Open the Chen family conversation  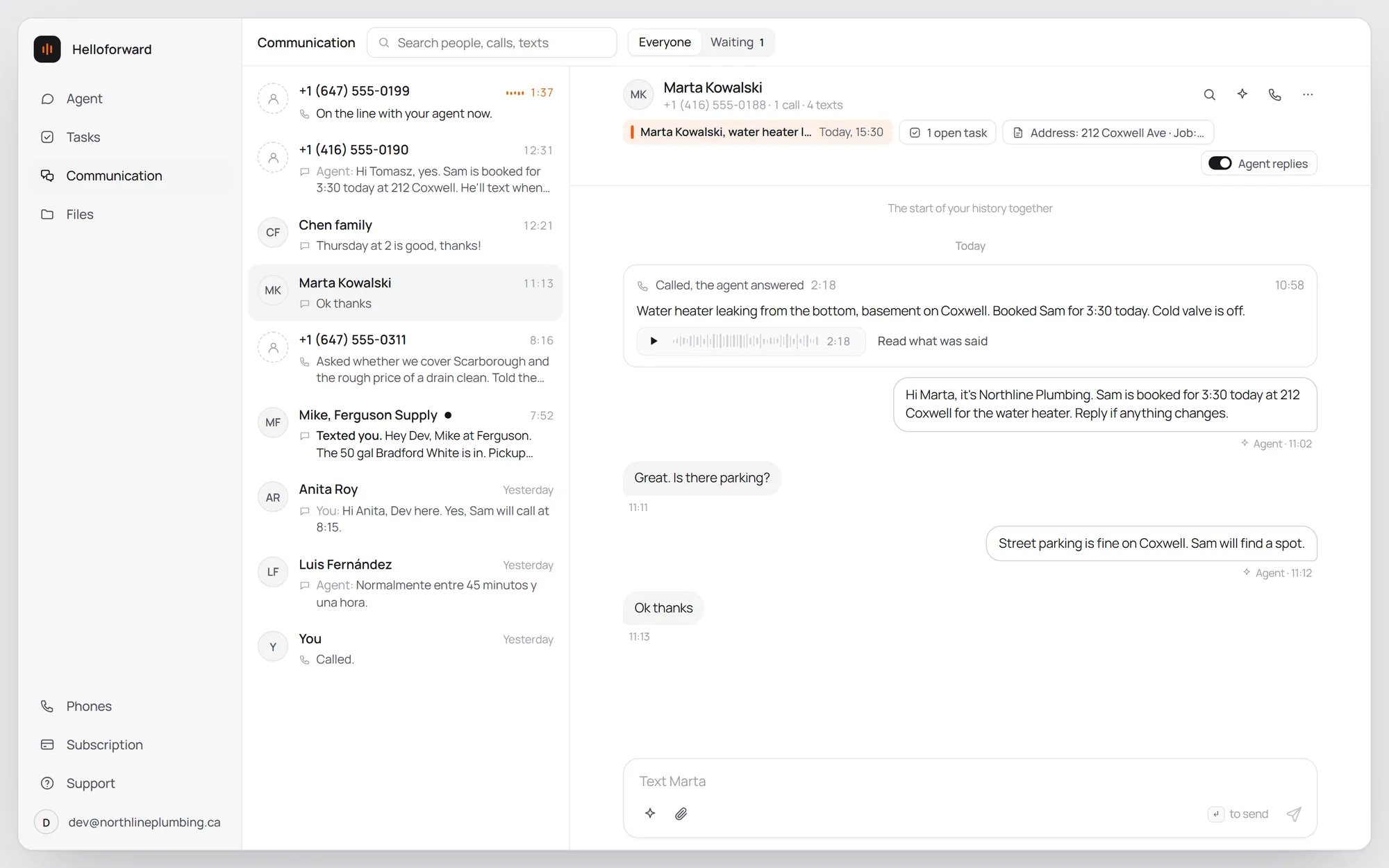pyautogui.click(x=406, y=235)
